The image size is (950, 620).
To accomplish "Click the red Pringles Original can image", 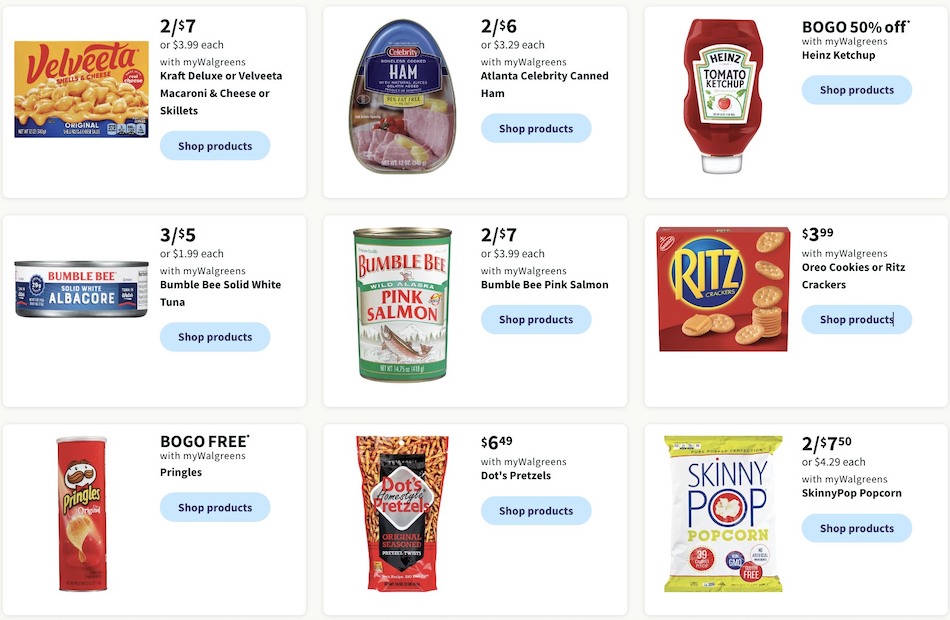I will click(82, 513).
